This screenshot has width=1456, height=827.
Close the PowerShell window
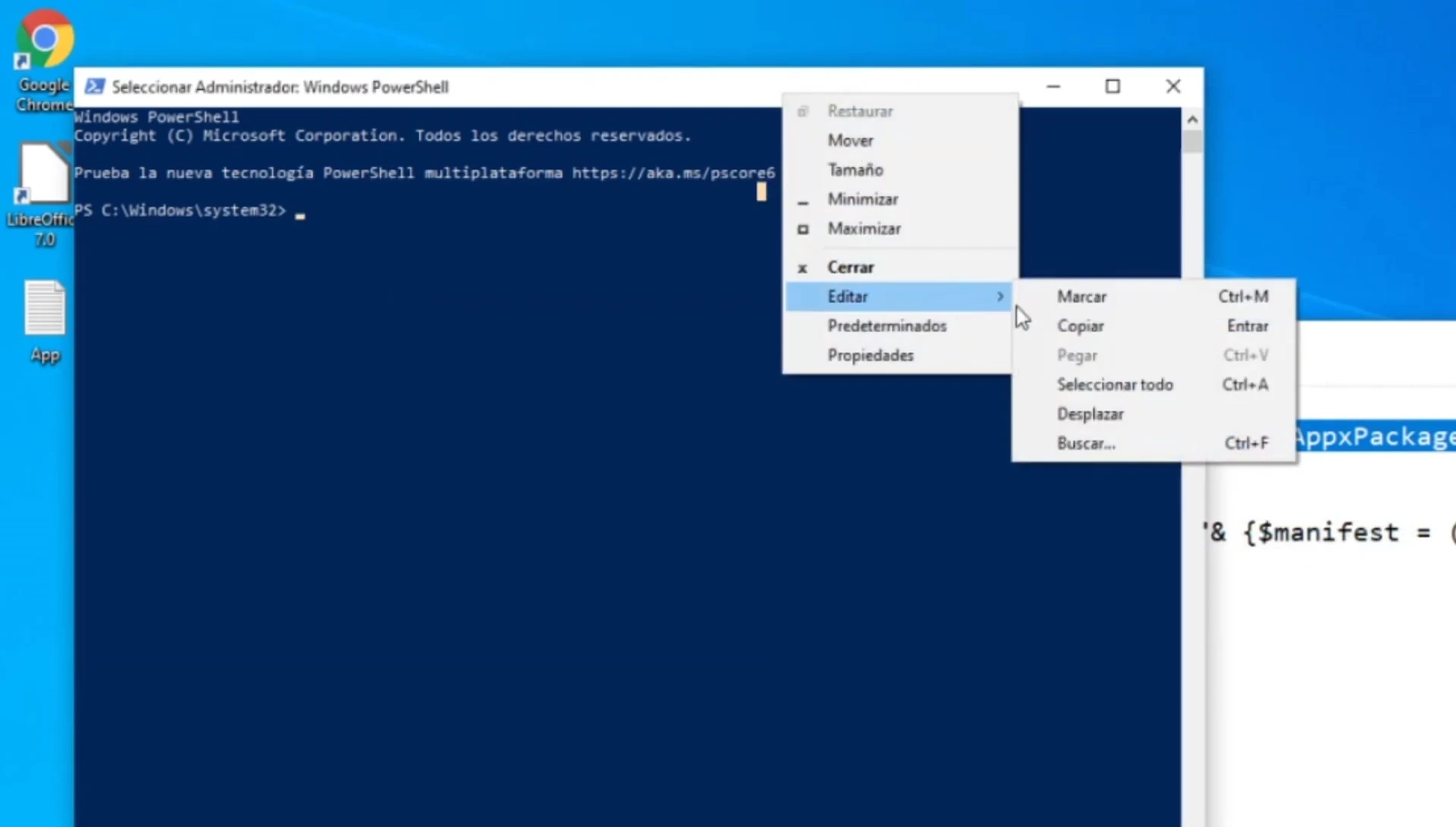point(1173,86)
